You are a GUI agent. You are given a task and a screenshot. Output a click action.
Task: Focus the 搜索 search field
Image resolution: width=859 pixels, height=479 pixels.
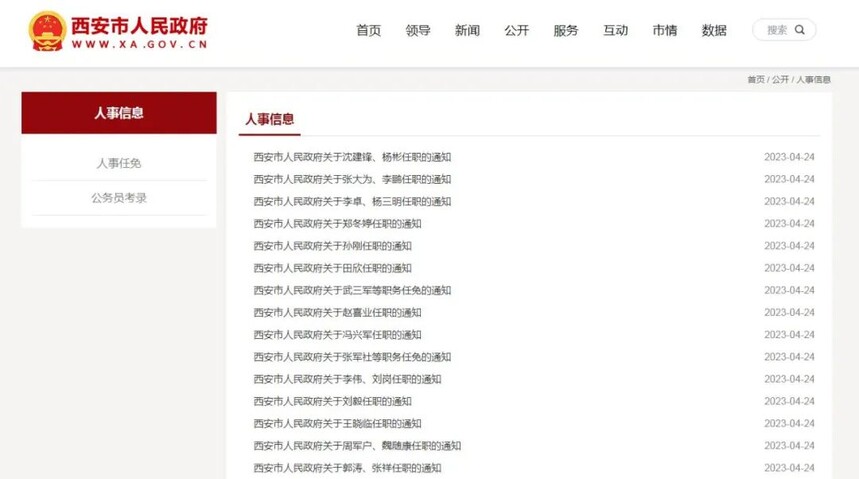coord(784,30)
